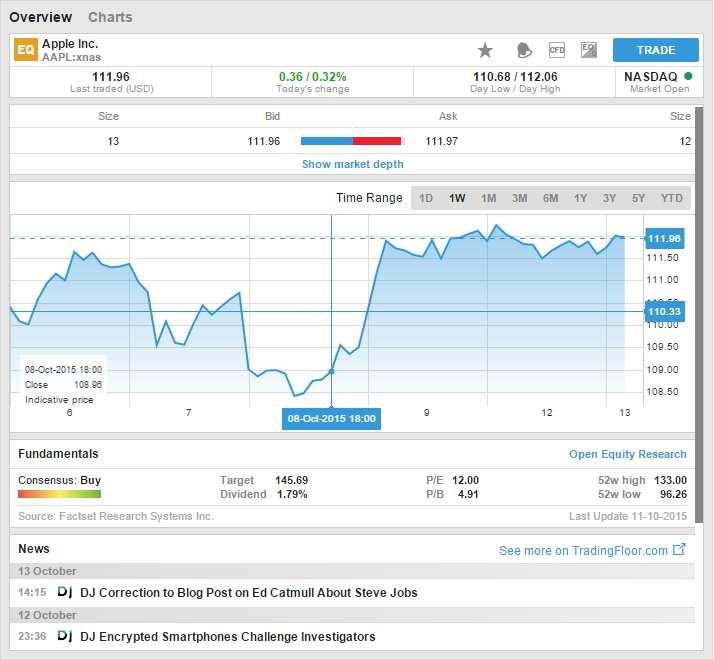This screenshot has width=714, height=660.
Task: Click the Bid price 111.96
Action: (x=264, y=141)
